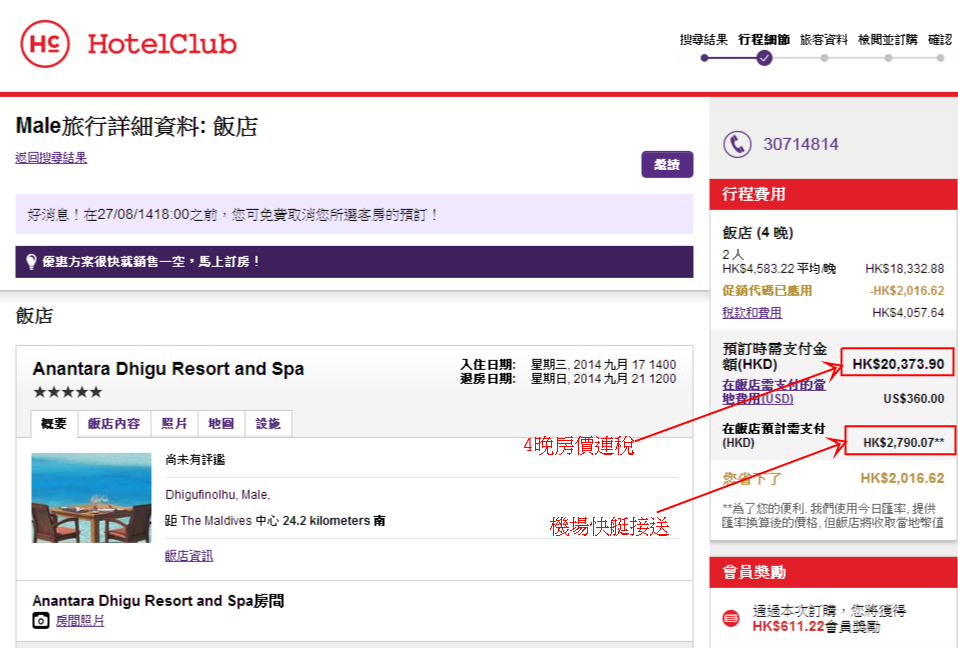Screen dimensions: 958x648
Task: Click the camera icon for room photos
Action: pos(41,621)
